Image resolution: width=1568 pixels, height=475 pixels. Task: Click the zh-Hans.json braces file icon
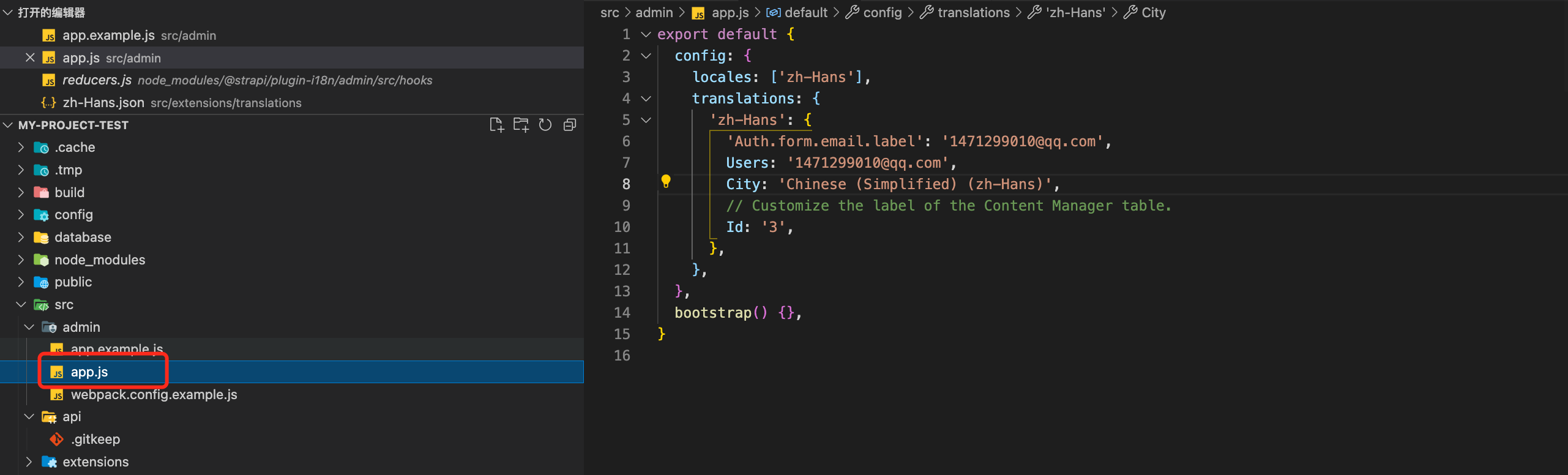[48, 103]
